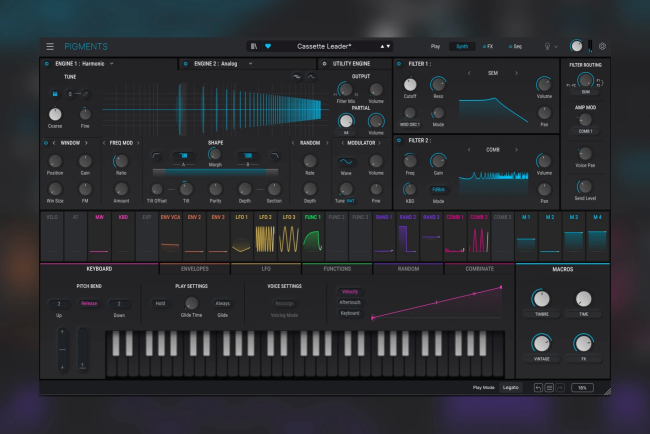Screen dimensions: 650x434
Task: Toggle the Hold play setting
Action: pyautogui.click(x=160, y=303)
